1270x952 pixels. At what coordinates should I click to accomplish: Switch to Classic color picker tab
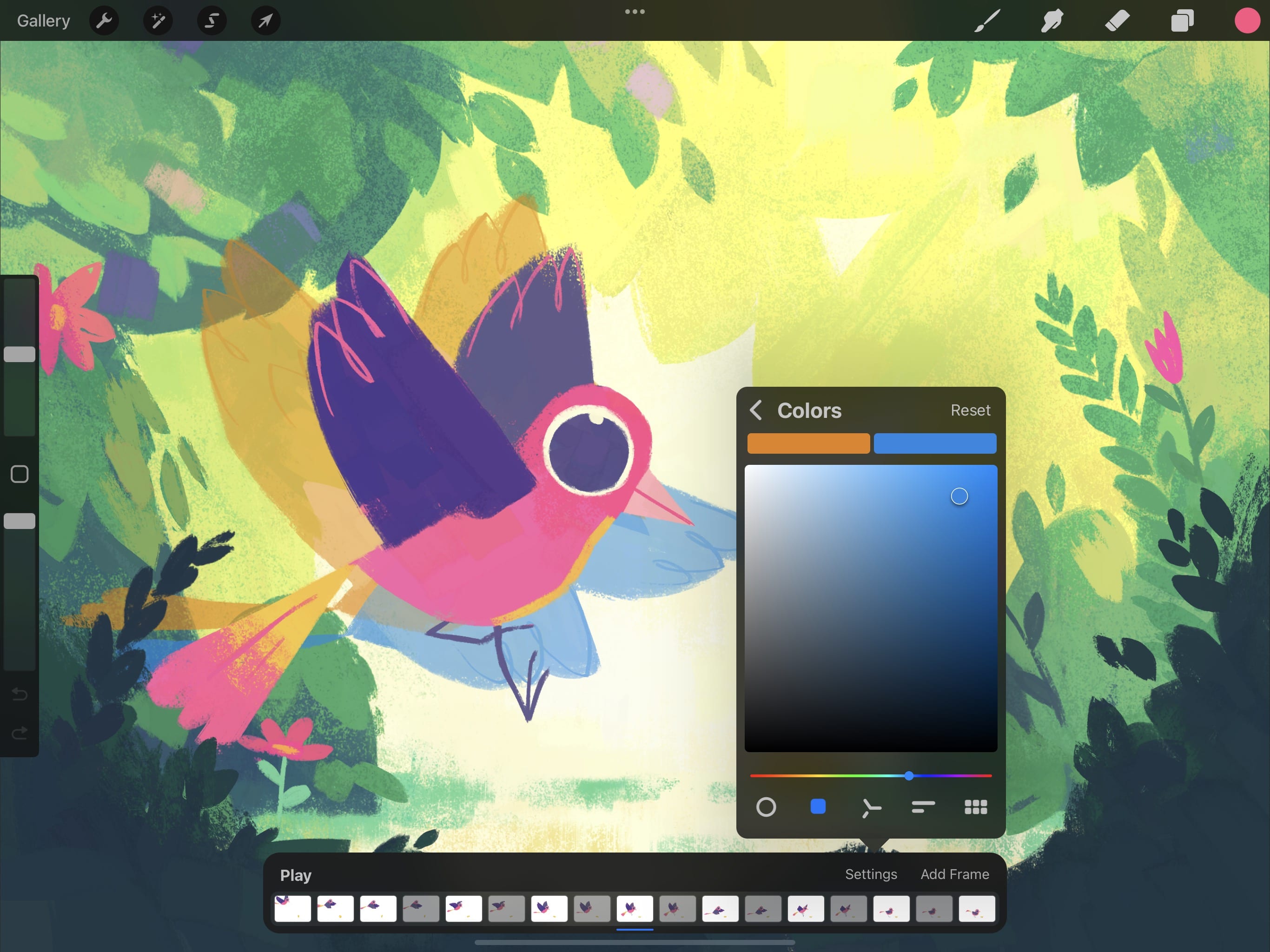818,807
